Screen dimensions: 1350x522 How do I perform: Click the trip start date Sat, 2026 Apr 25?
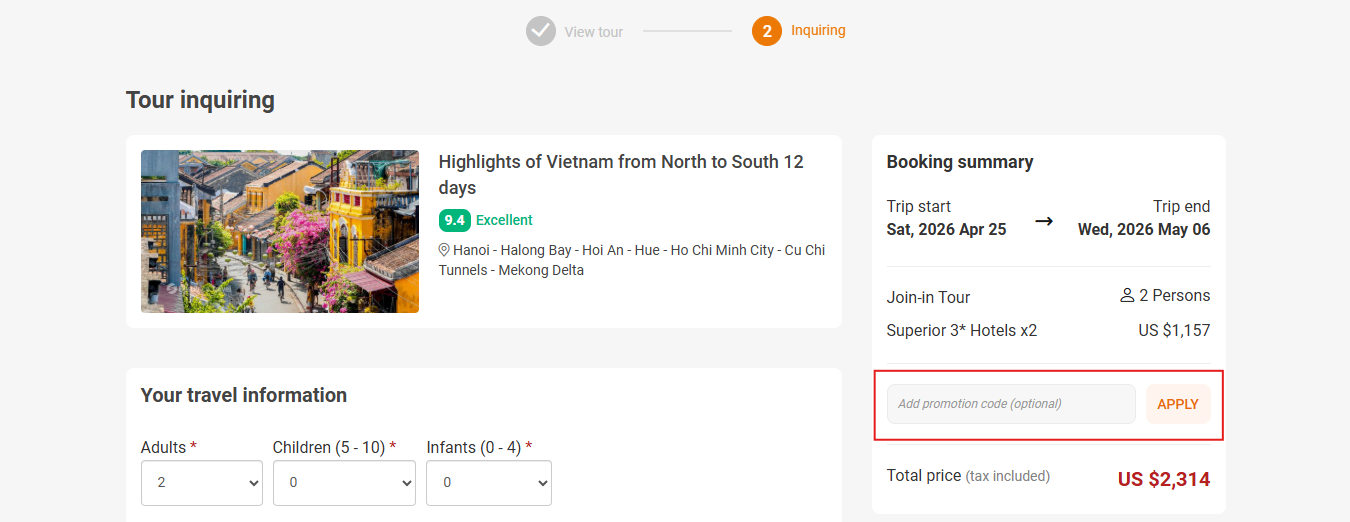tap(946, 229)
